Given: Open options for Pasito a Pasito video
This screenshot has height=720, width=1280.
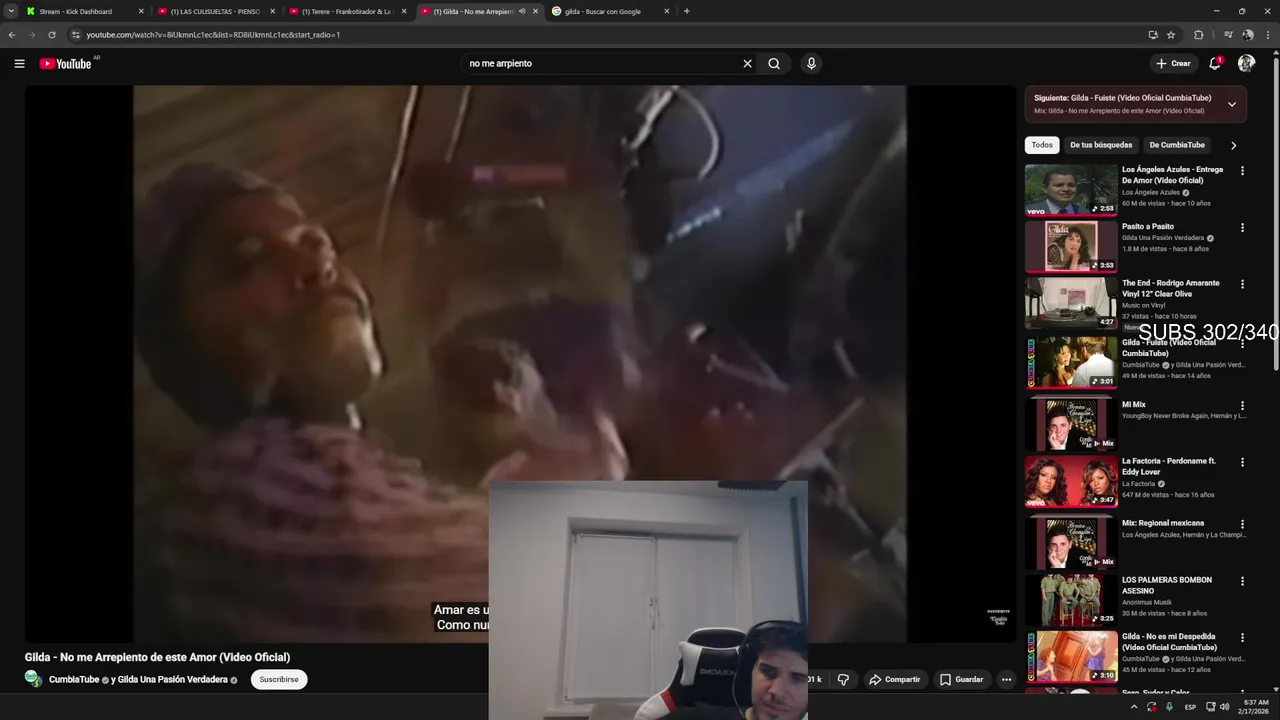Looking at the screenshot, I should click(x=1242, y=227).
